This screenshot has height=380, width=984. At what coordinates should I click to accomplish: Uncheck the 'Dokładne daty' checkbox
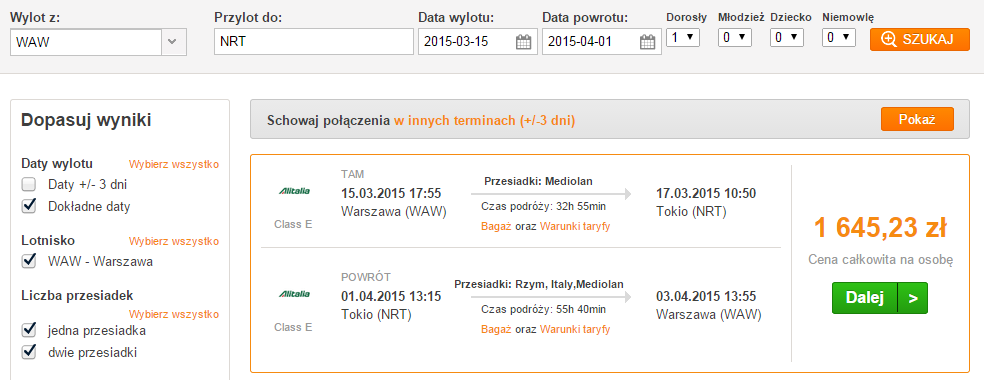click(28, 206)
